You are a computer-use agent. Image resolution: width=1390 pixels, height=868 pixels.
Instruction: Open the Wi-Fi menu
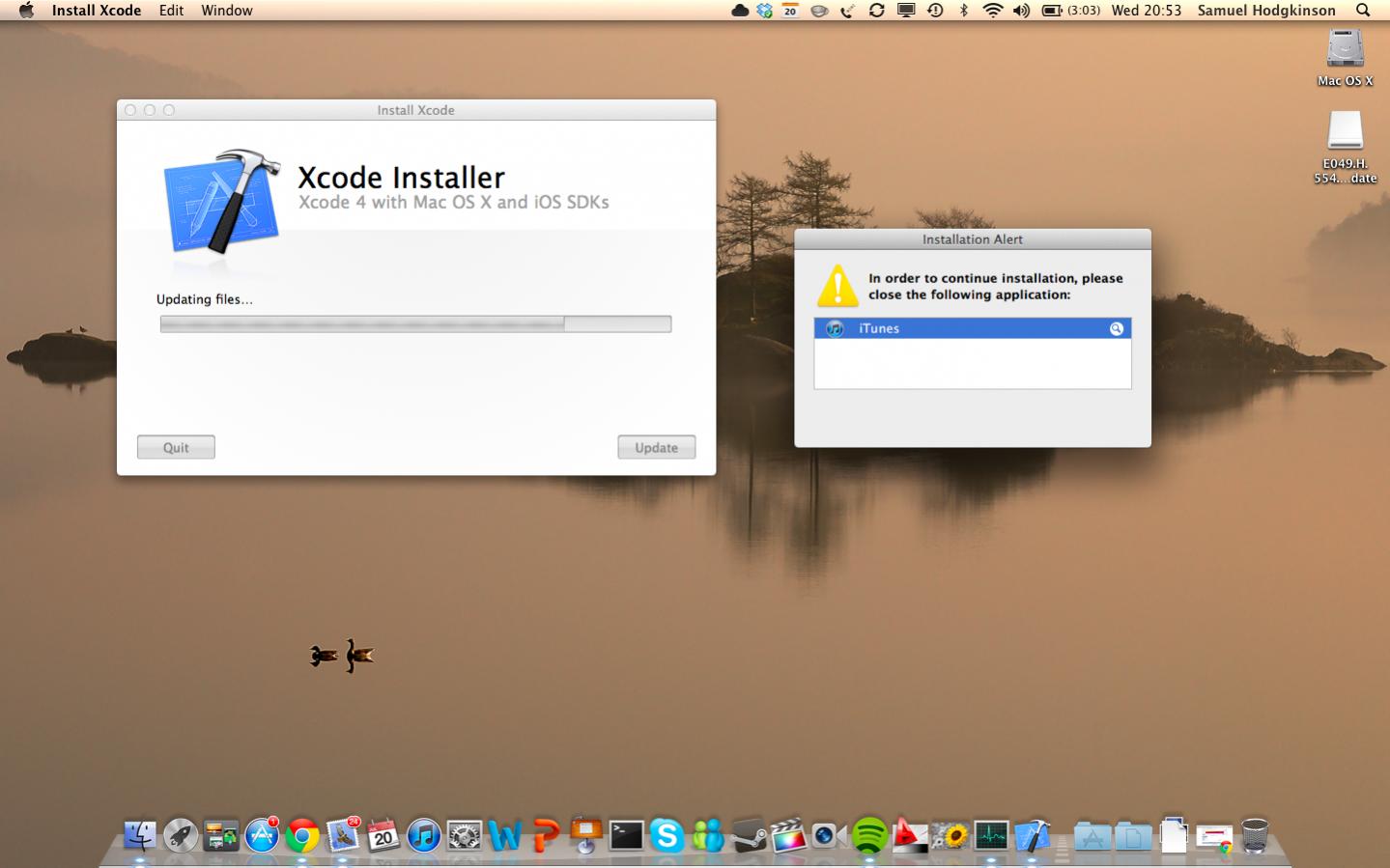point(993,11)
